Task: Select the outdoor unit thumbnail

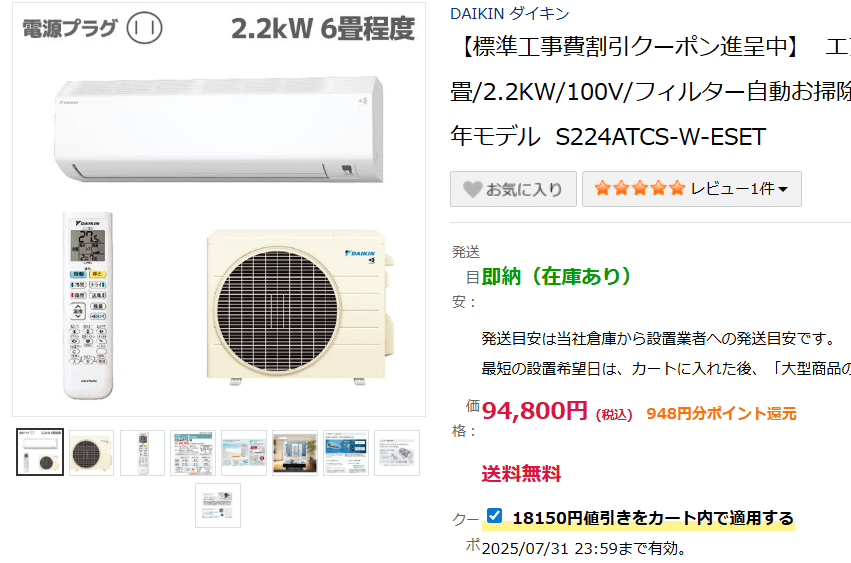Action: tap(91, 453)
